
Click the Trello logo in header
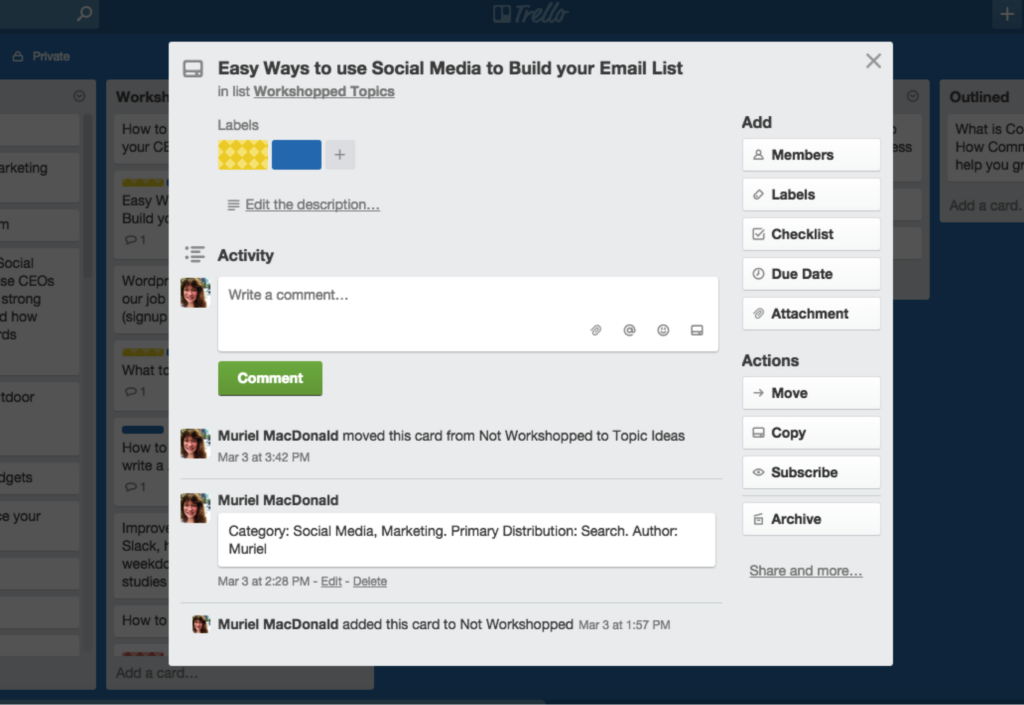(x=531, y=14)
